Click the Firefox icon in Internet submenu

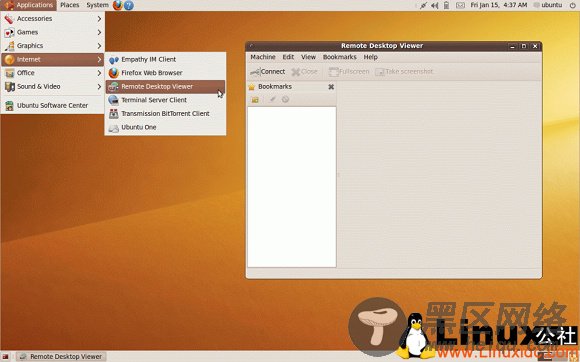(114, 73)
